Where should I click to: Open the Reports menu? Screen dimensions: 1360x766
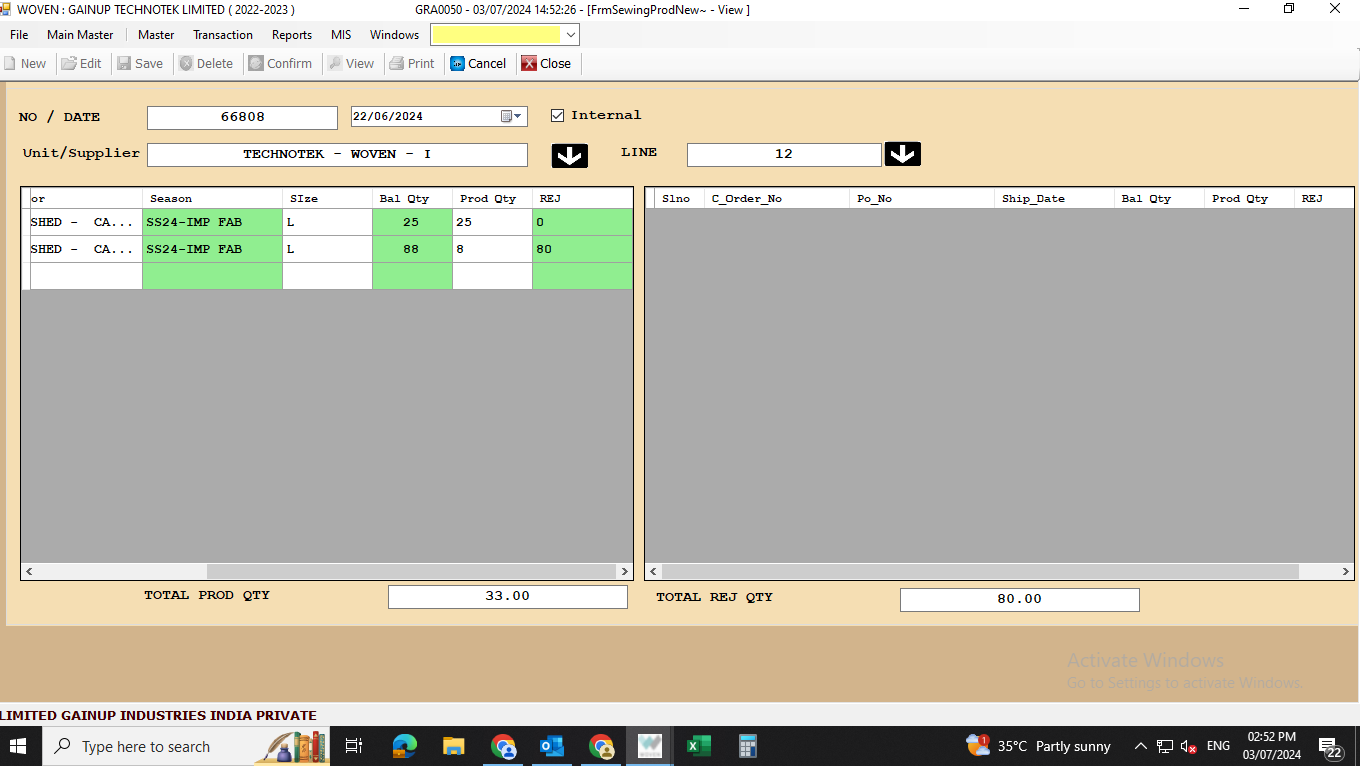coord(292,35)
